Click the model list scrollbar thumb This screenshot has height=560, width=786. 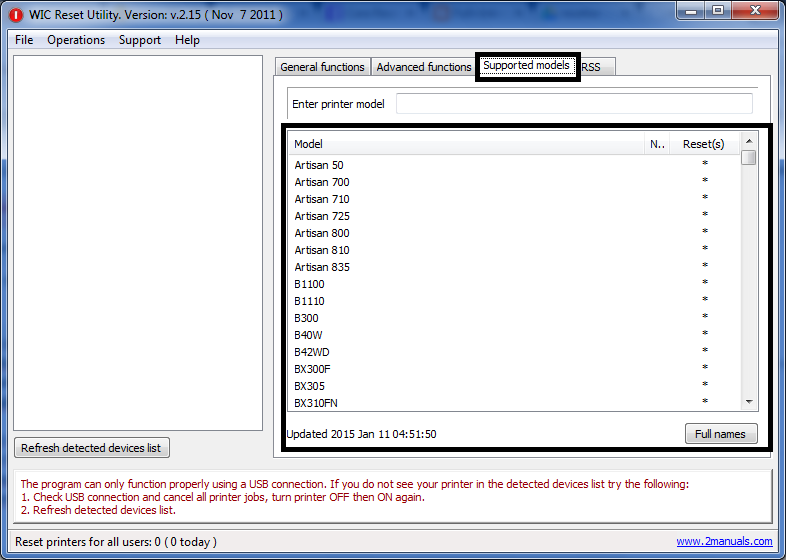coord(749,157)
